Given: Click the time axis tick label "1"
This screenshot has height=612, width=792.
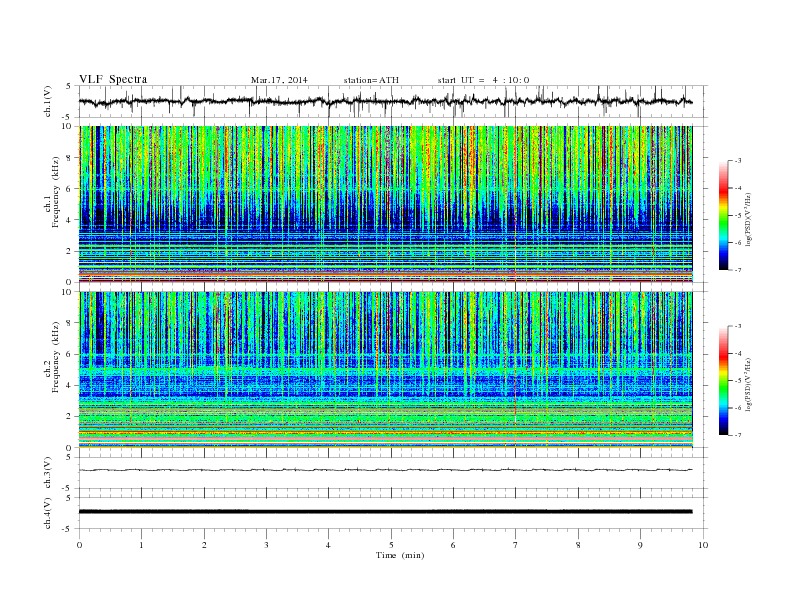Looking at the screenshot, I should (141, 545).
